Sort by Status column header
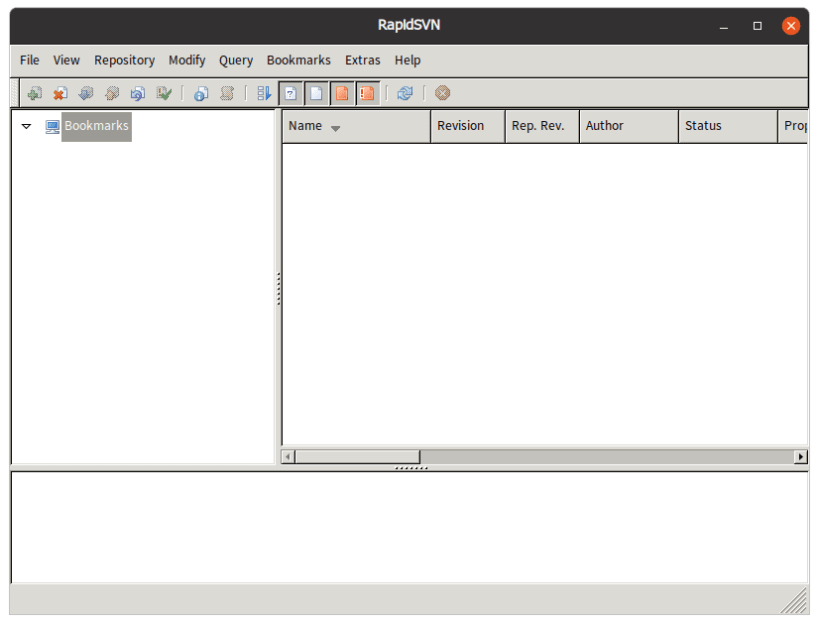 coord(728,126)
